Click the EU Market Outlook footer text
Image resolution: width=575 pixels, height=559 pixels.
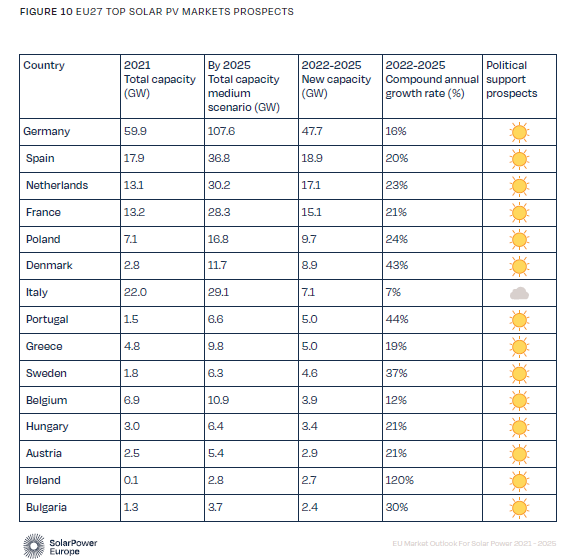tap(474, 543)
